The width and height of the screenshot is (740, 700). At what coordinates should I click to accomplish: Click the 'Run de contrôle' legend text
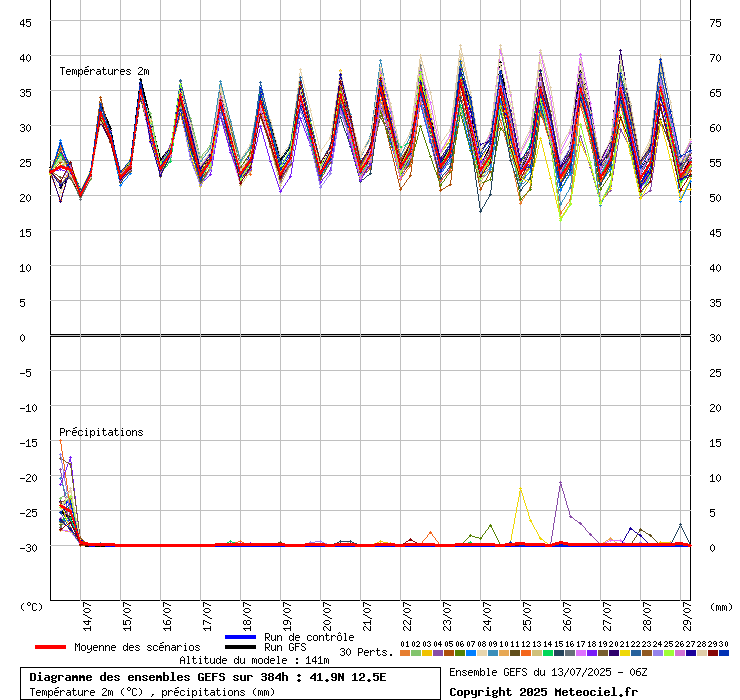tap(309, 637)
